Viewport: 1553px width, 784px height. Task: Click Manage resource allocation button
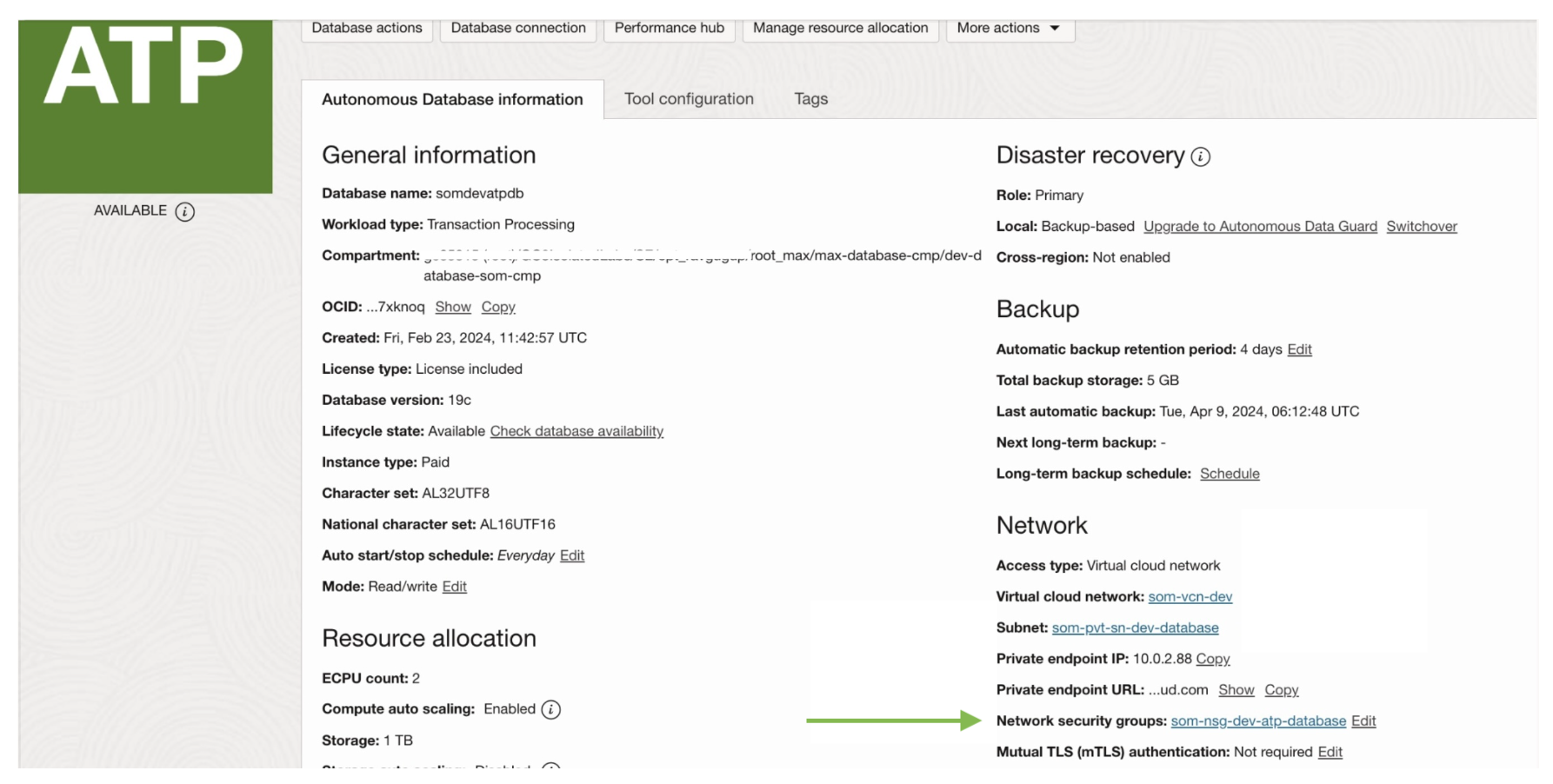[840, 28]
